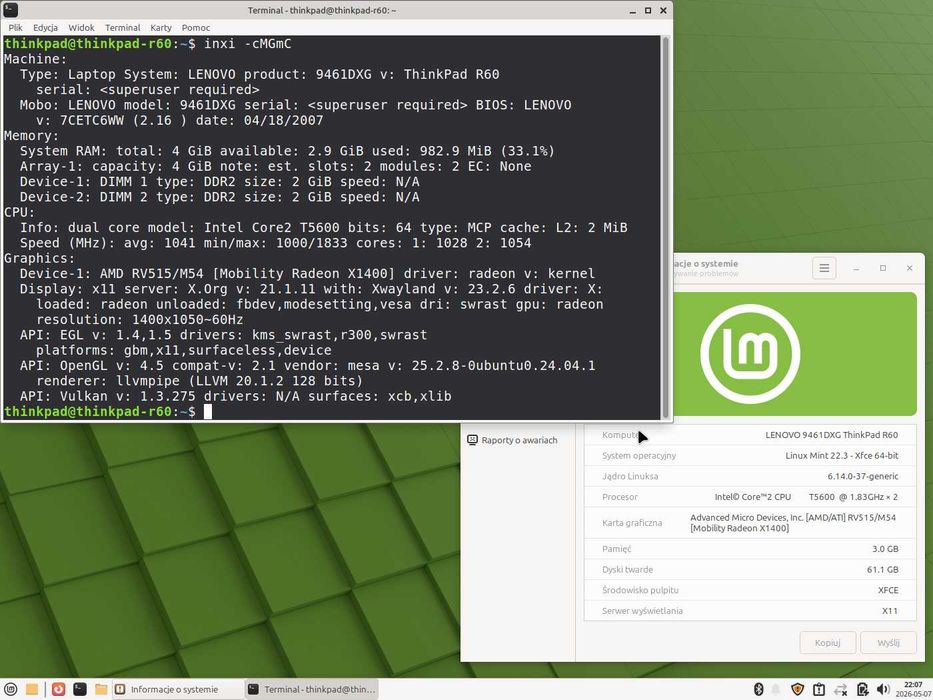Open the Terminal menu in the menu bar
The height and width of the screenshot is (700, 933).
click(x=123, y=27)
